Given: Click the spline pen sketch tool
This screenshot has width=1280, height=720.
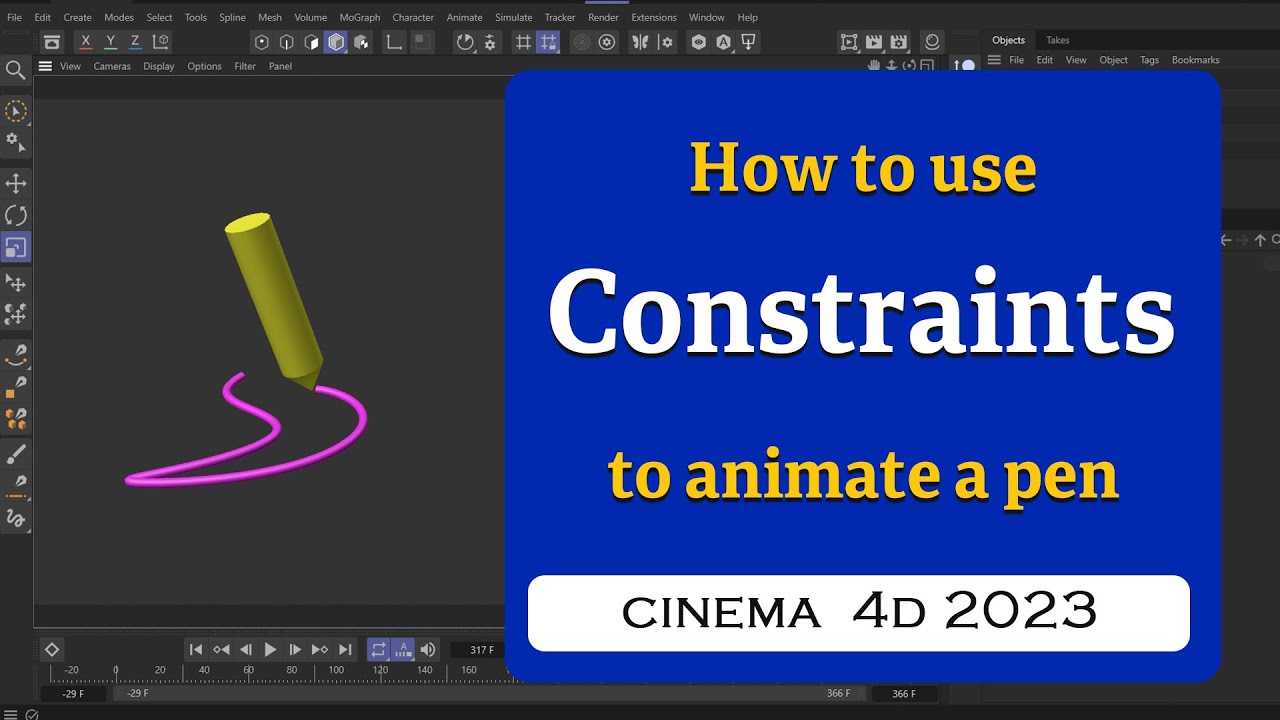Looking at the screenshot, I should 15,354.
